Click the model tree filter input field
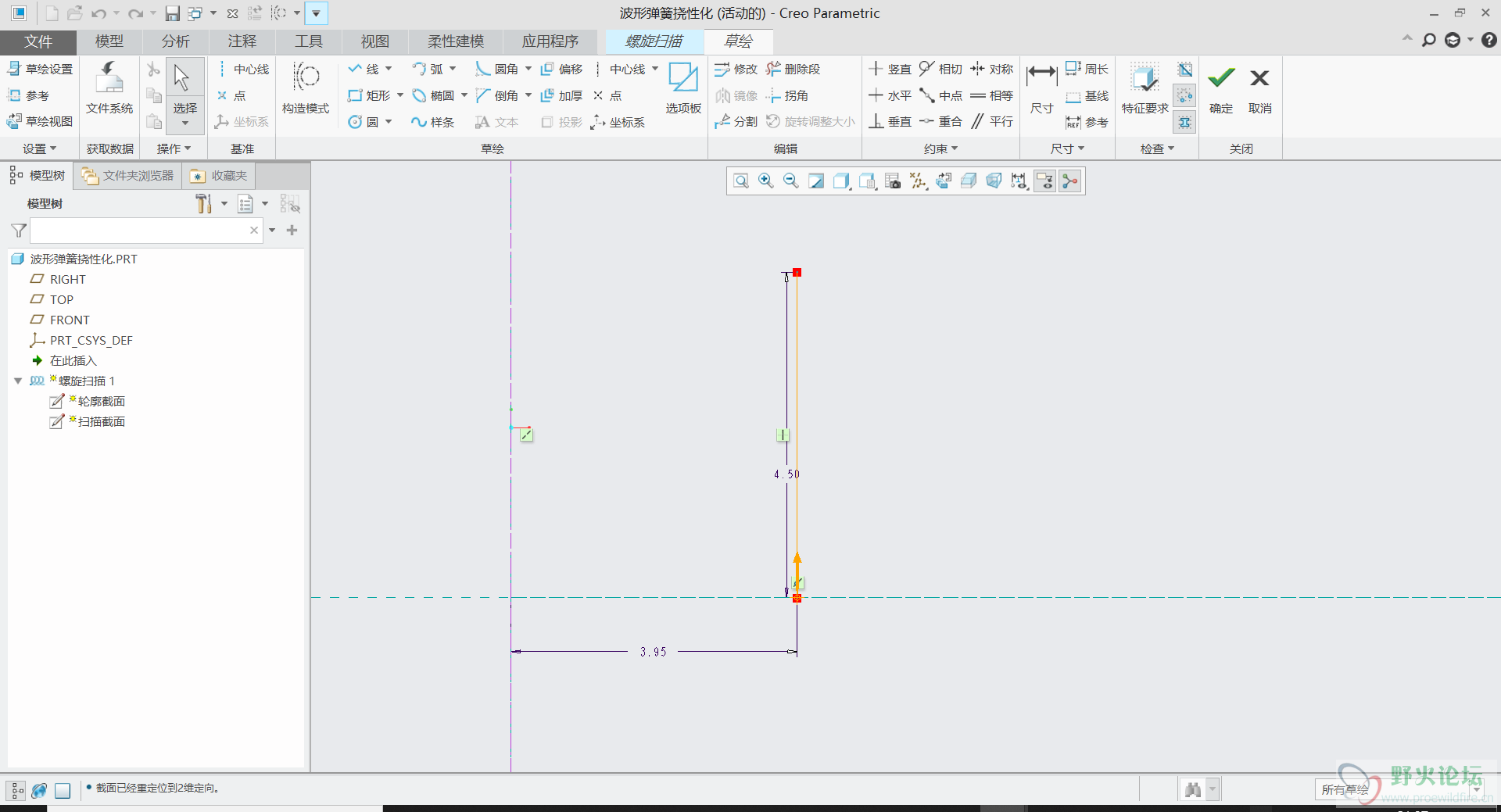Screen dimensions: 1501x812 click(x=146, y=231)
